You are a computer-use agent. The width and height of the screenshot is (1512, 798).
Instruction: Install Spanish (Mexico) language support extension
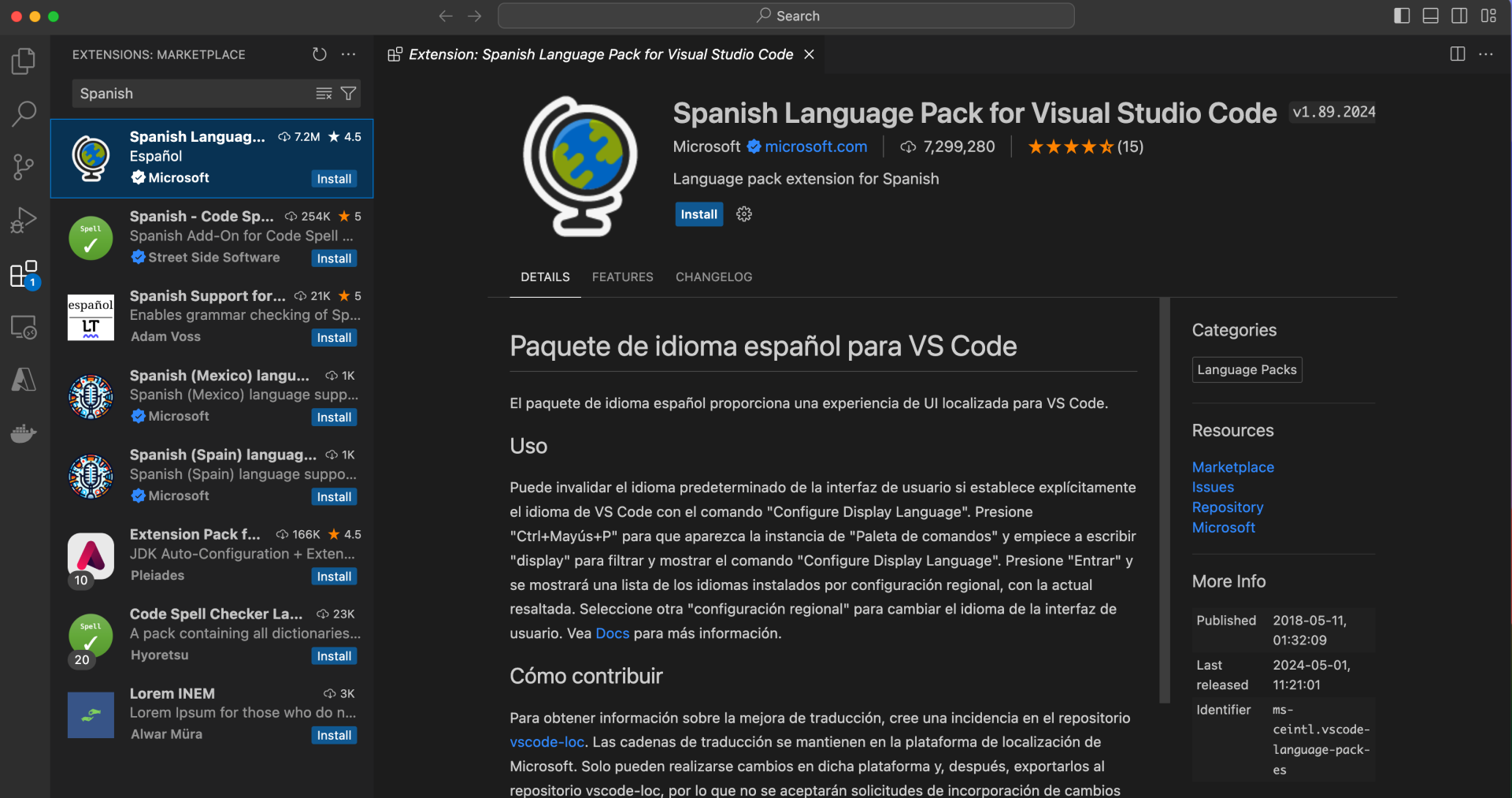coord(334,418)
